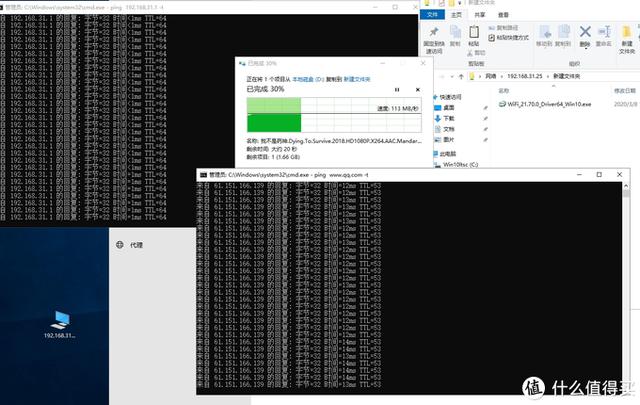Click the ping www.qq.com cmd window icon

pos(203,175)
